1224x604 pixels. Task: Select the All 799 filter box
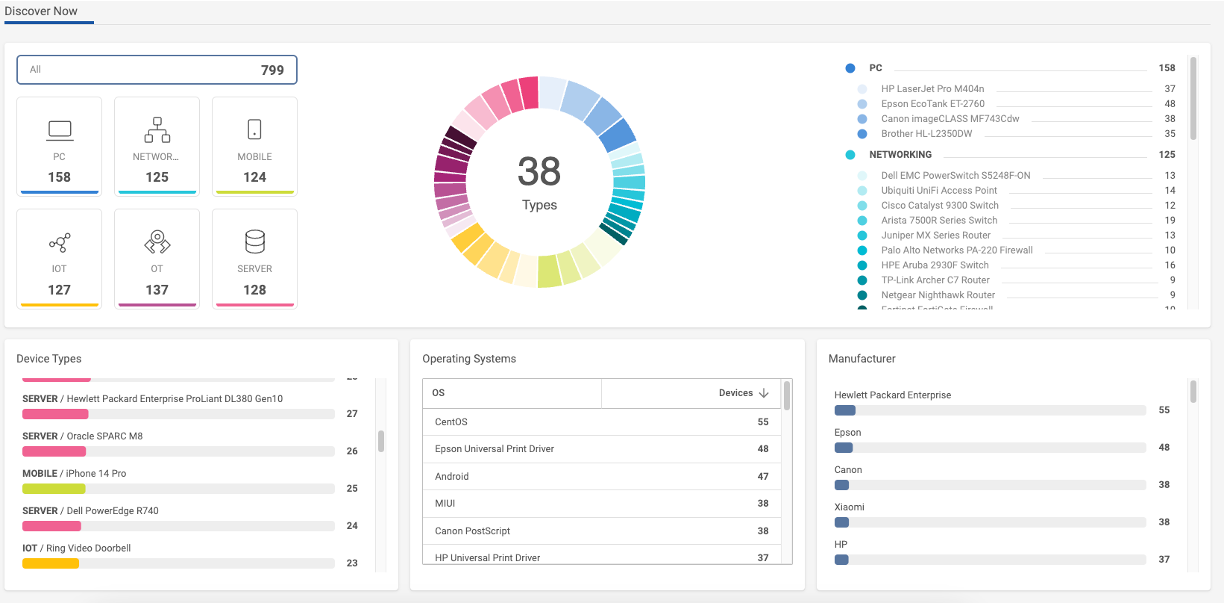click(x=157, y=70)
